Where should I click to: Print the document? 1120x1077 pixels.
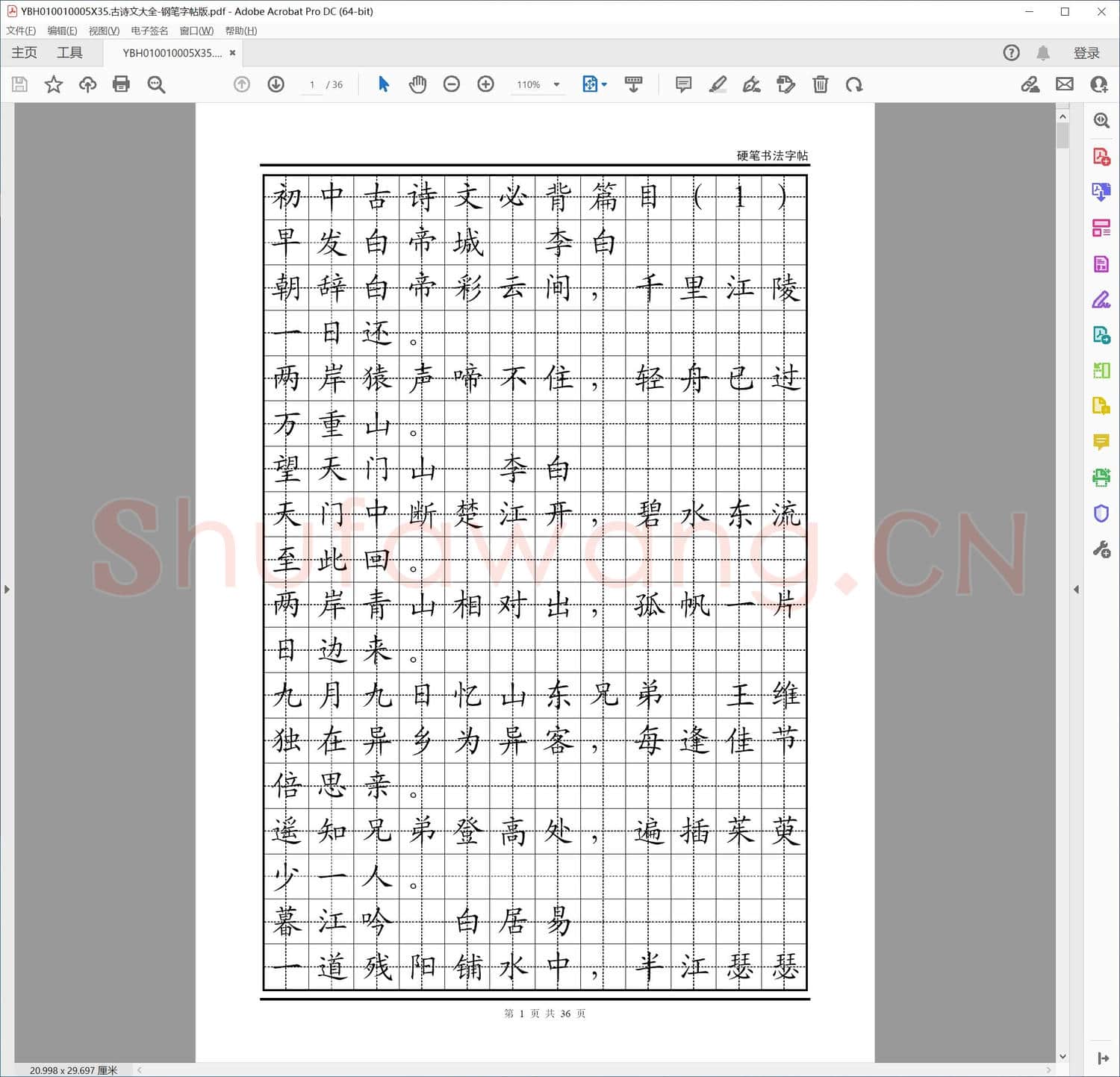[x=121, y=84]
